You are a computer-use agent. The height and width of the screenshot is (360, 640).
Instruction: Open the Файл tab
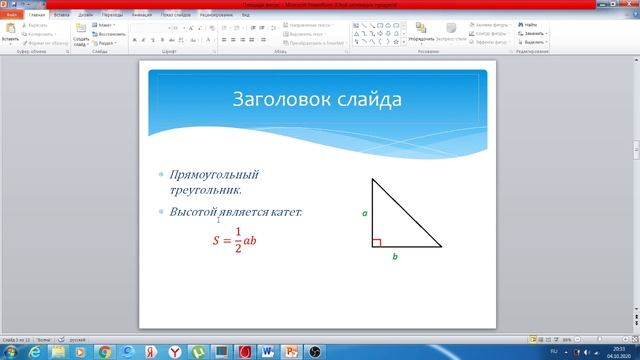[12, 15]
